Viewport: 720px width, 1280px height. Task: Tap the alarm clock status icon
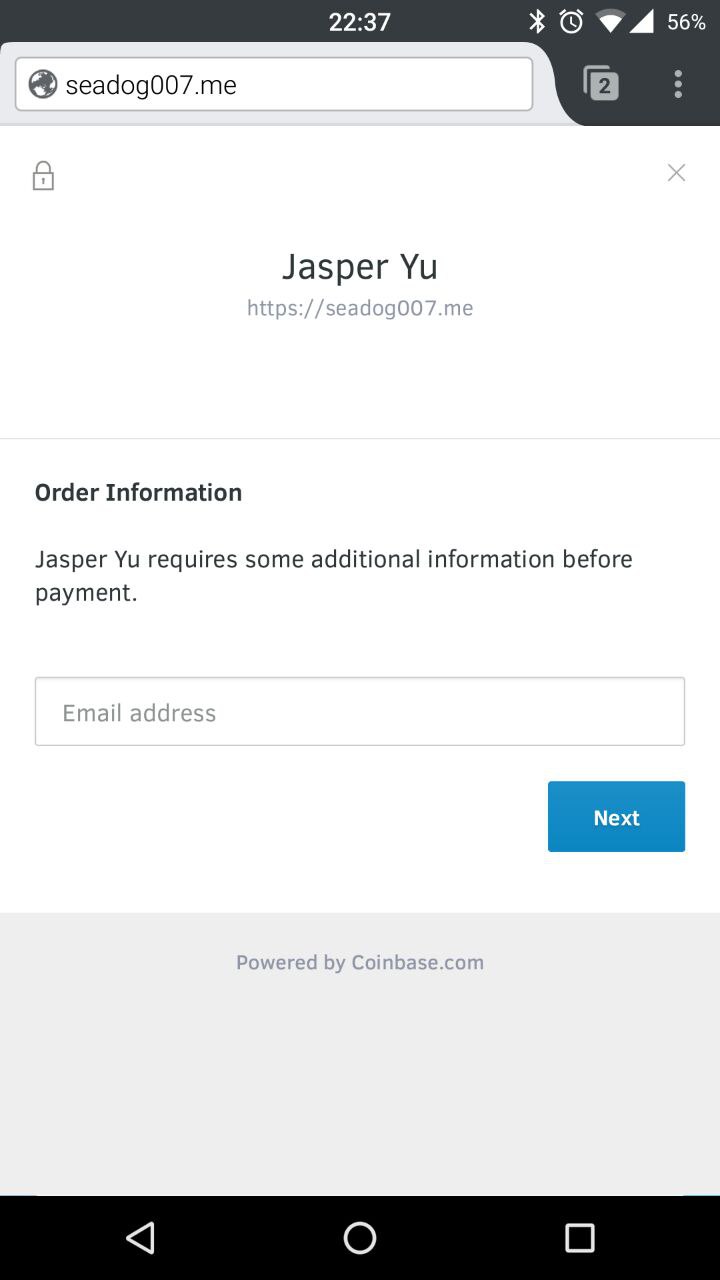click(x=571, y=21)
